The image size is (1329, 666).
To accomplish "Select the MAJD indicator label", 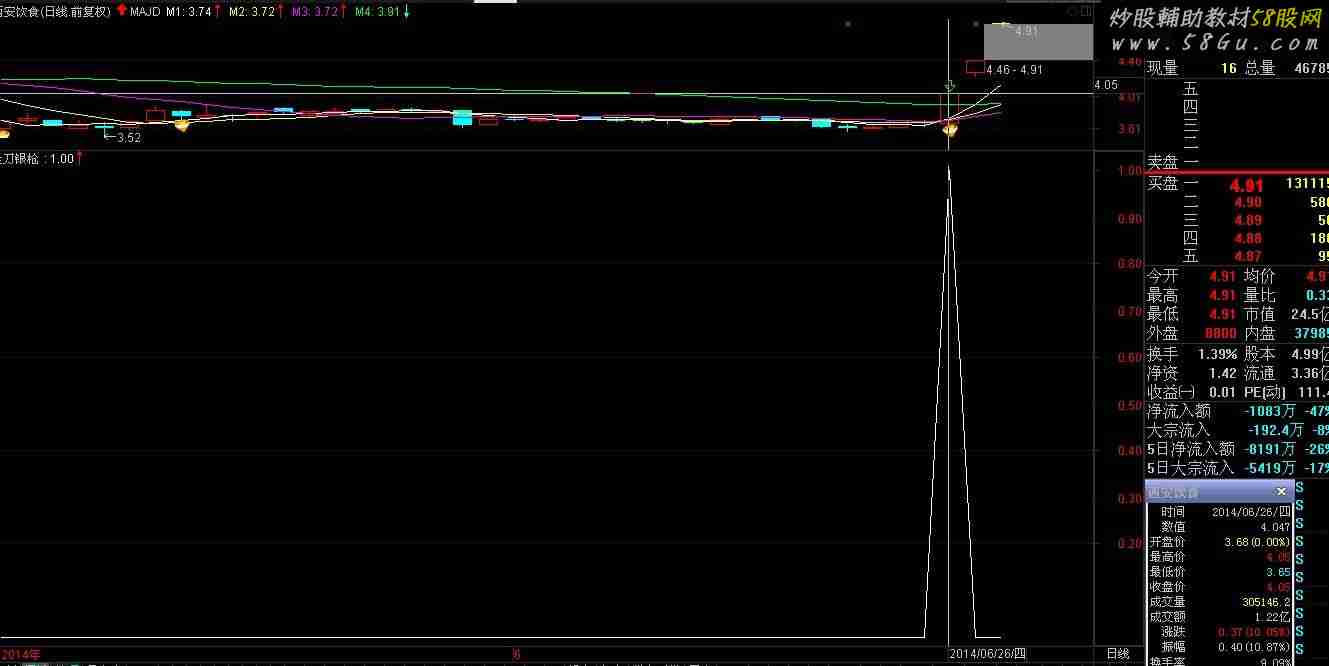I will point(145,11).
